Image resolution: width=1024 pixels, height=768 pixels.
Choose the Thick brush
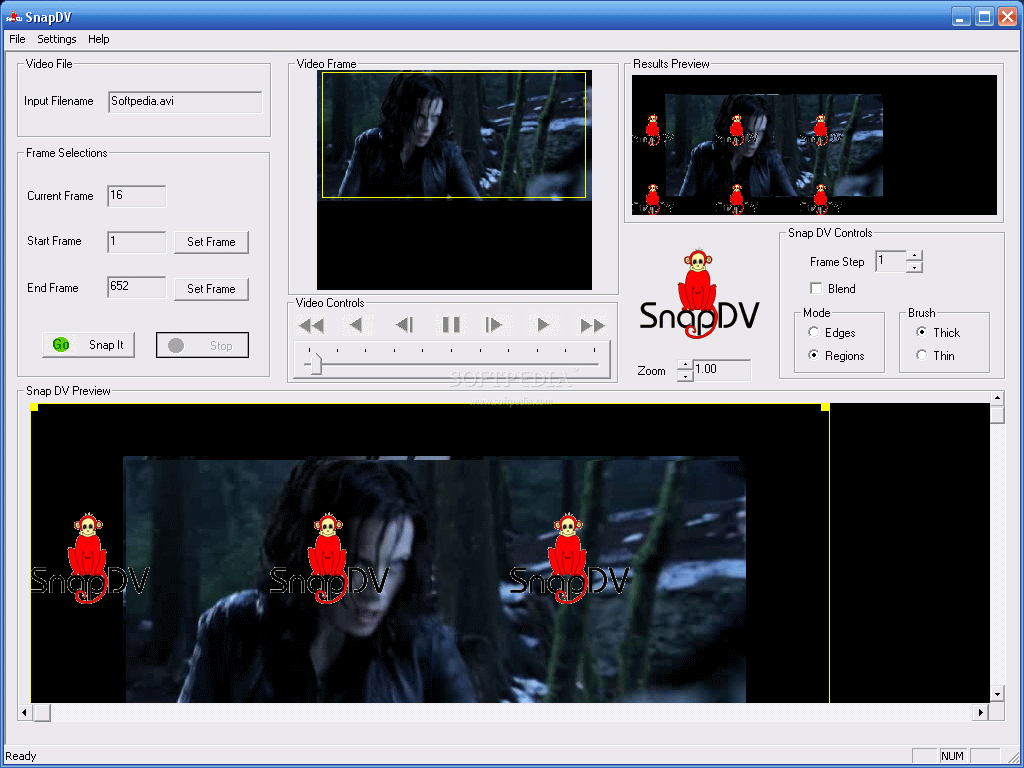coord(921,332)
